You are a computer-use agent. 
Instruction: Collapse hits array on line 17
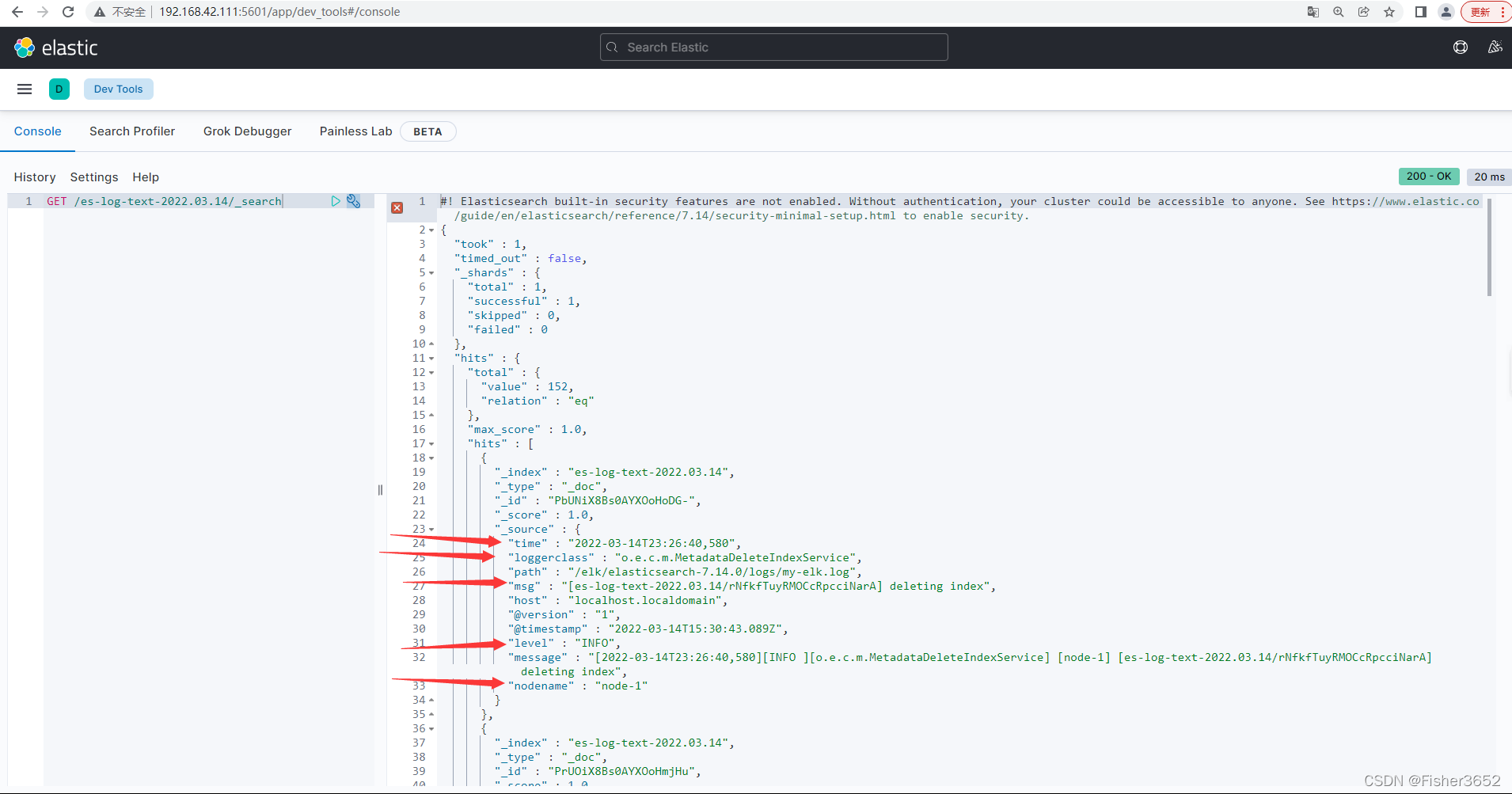[431, 444]
